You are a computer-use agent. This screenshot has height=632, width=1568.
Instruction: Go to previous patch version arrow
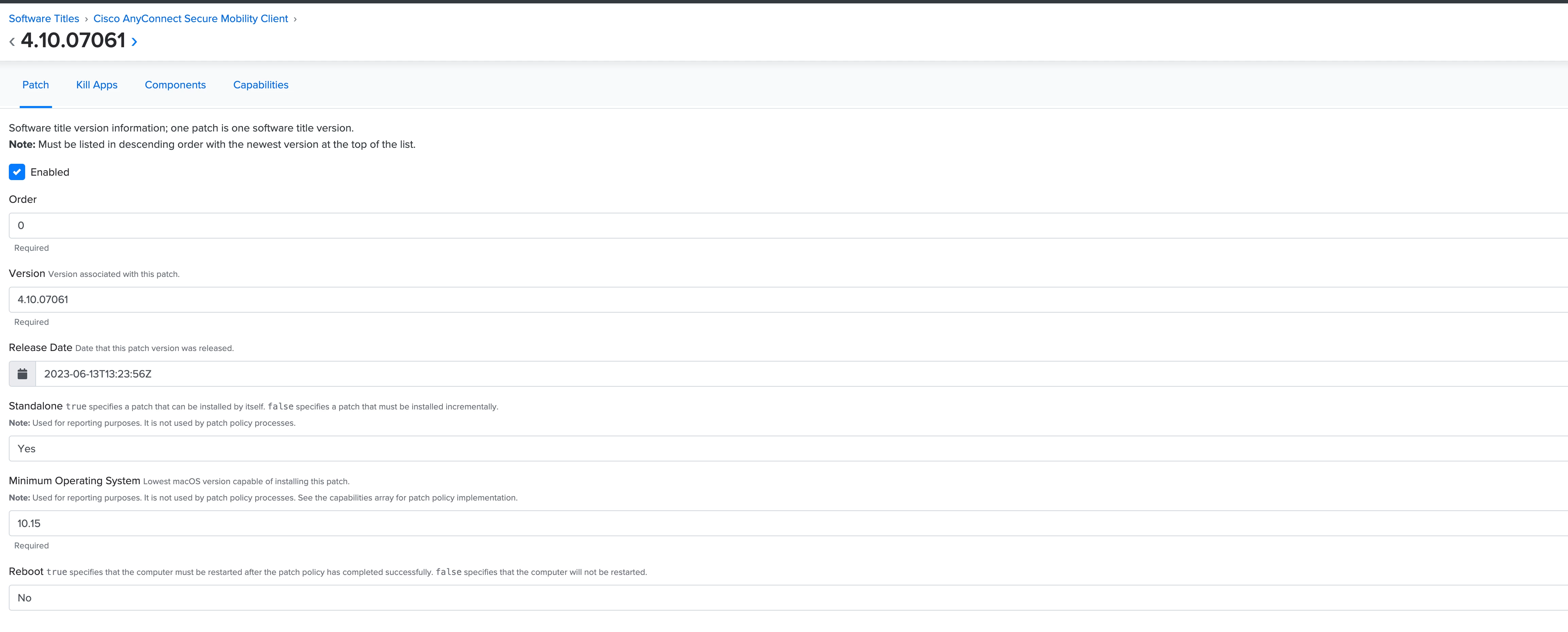point(12,41)
